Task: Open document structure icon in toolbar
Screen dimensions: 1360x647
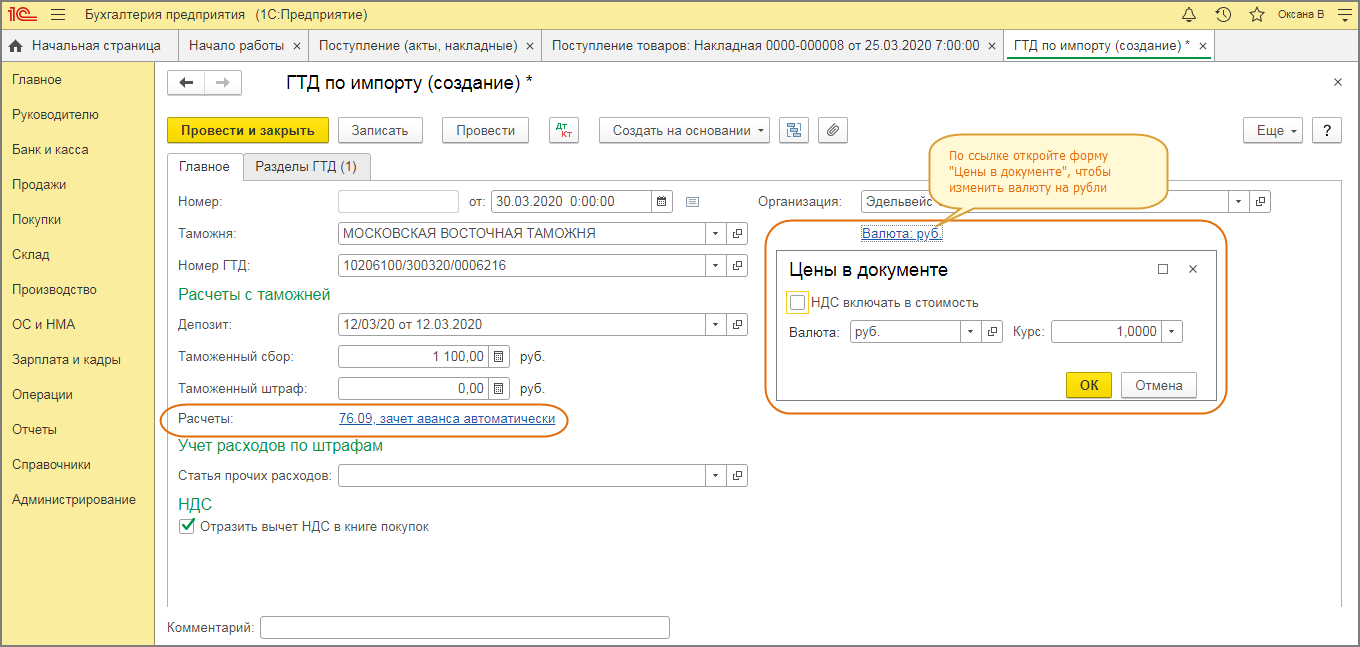Action: click(794, 130)
